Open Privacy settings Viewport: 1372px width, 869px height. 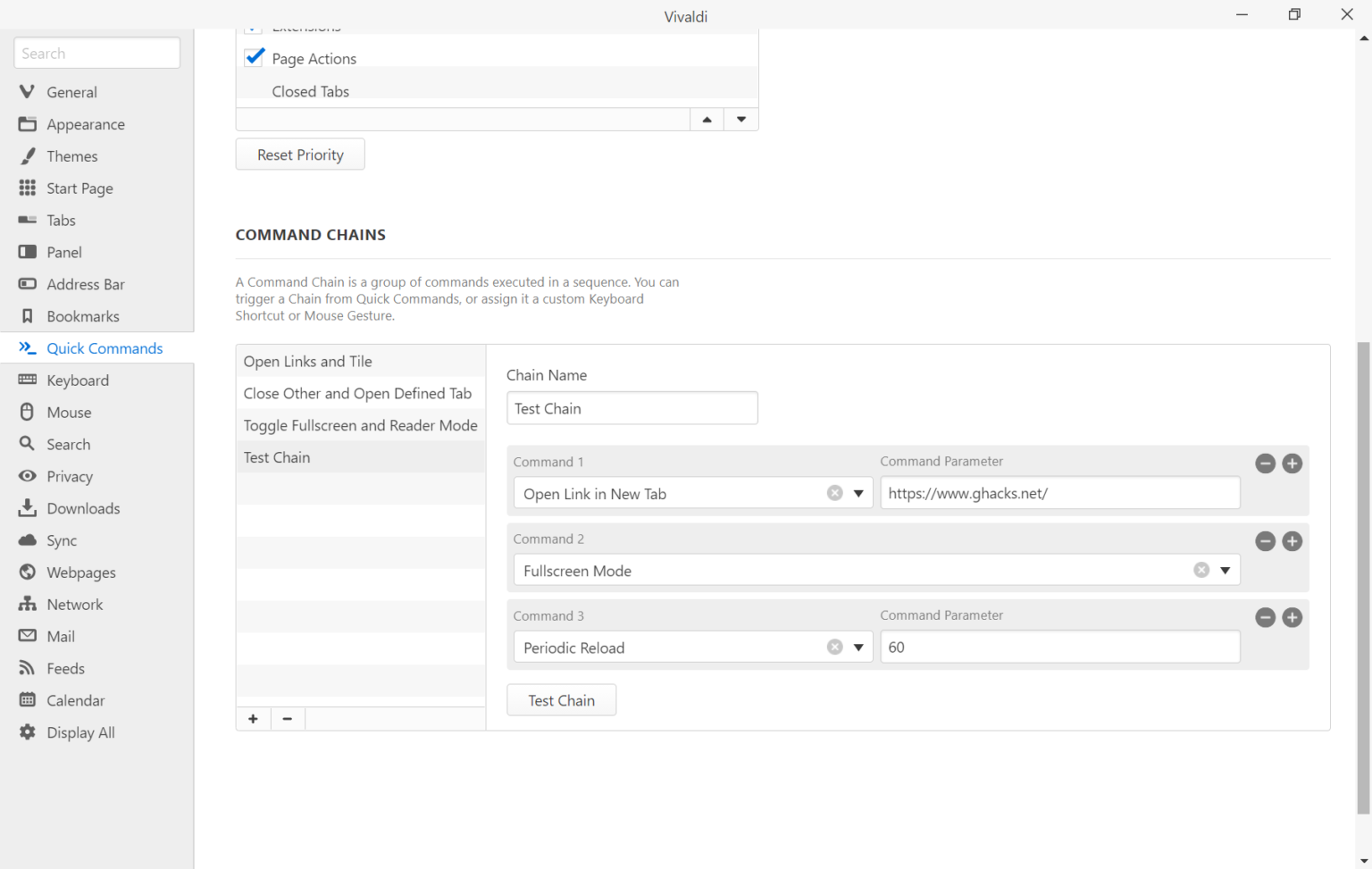tap(69, 476)
